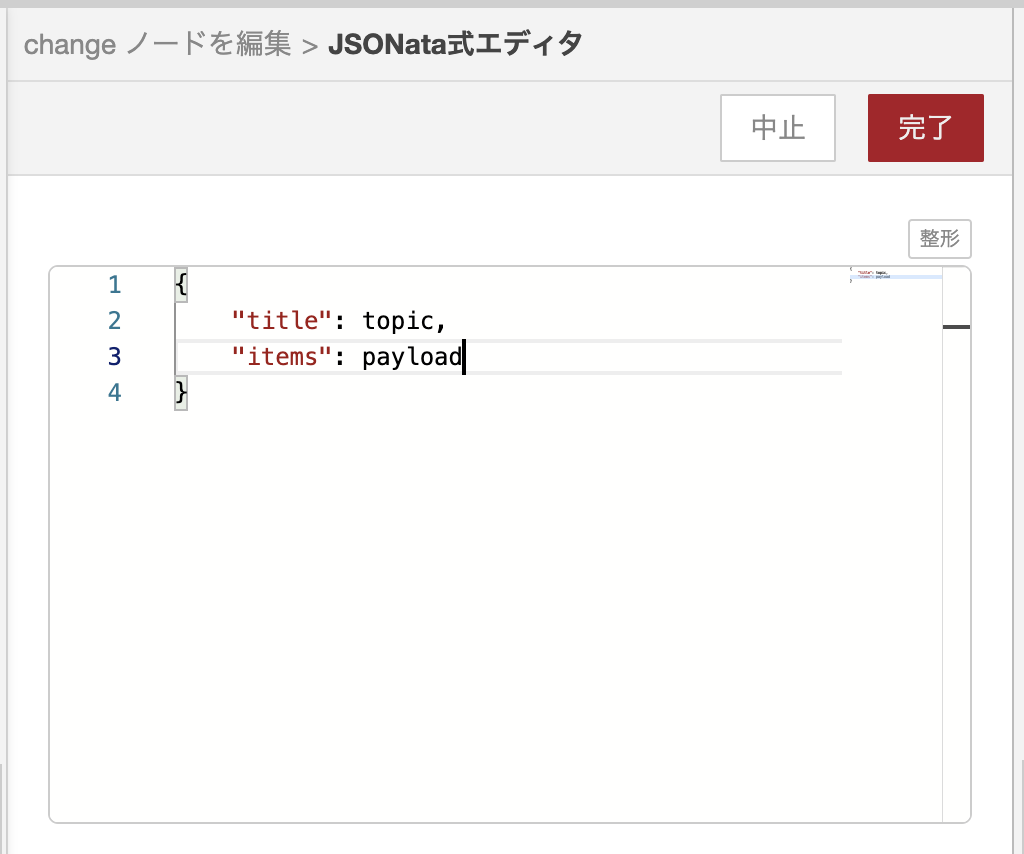Click the code minimap preview
The image size is (1024, 854).
(895, 274)
